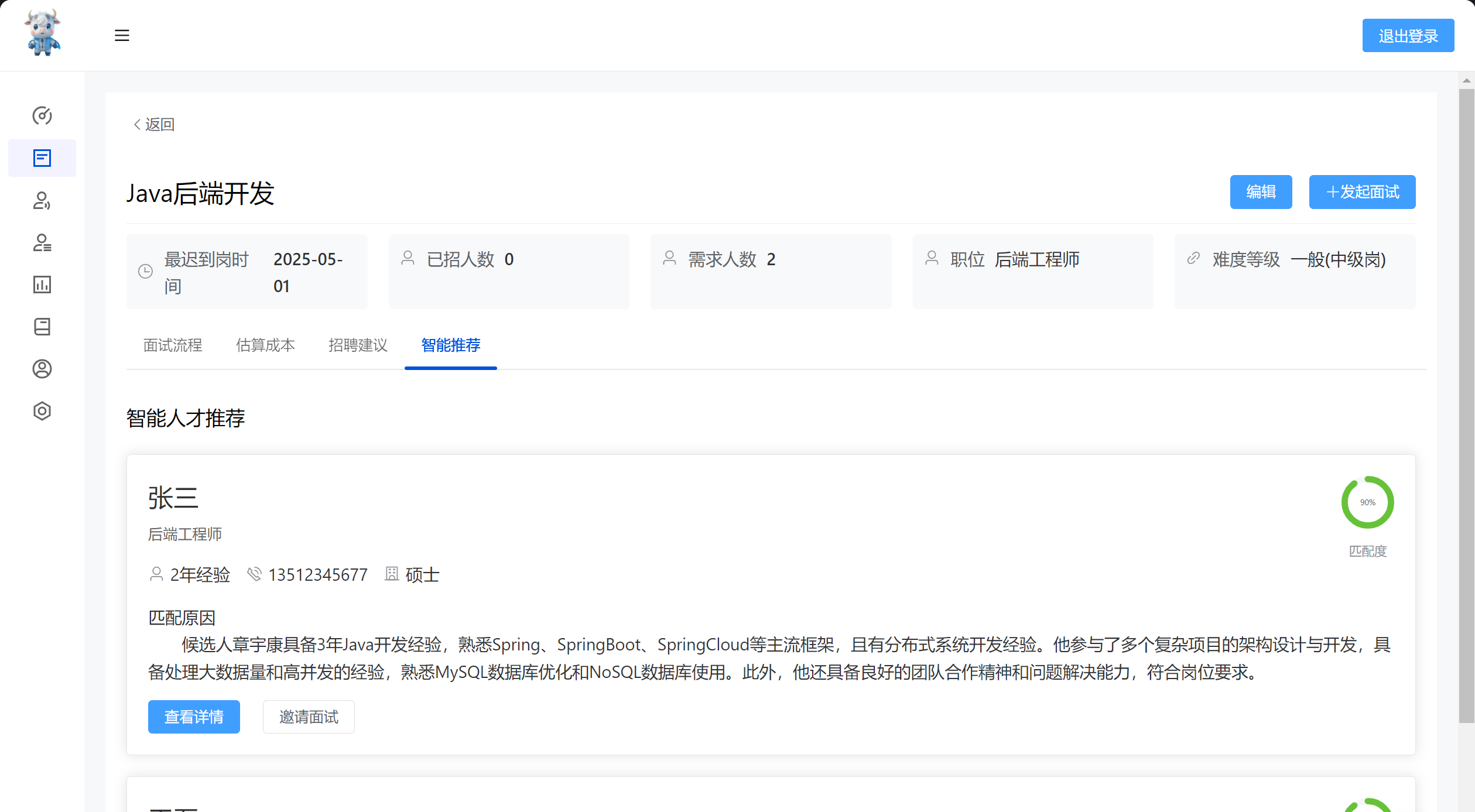Screen dimensions: 1475x812
Task: Click the 后端工程师 position value in info card
Action: [x=1037, y=259]
